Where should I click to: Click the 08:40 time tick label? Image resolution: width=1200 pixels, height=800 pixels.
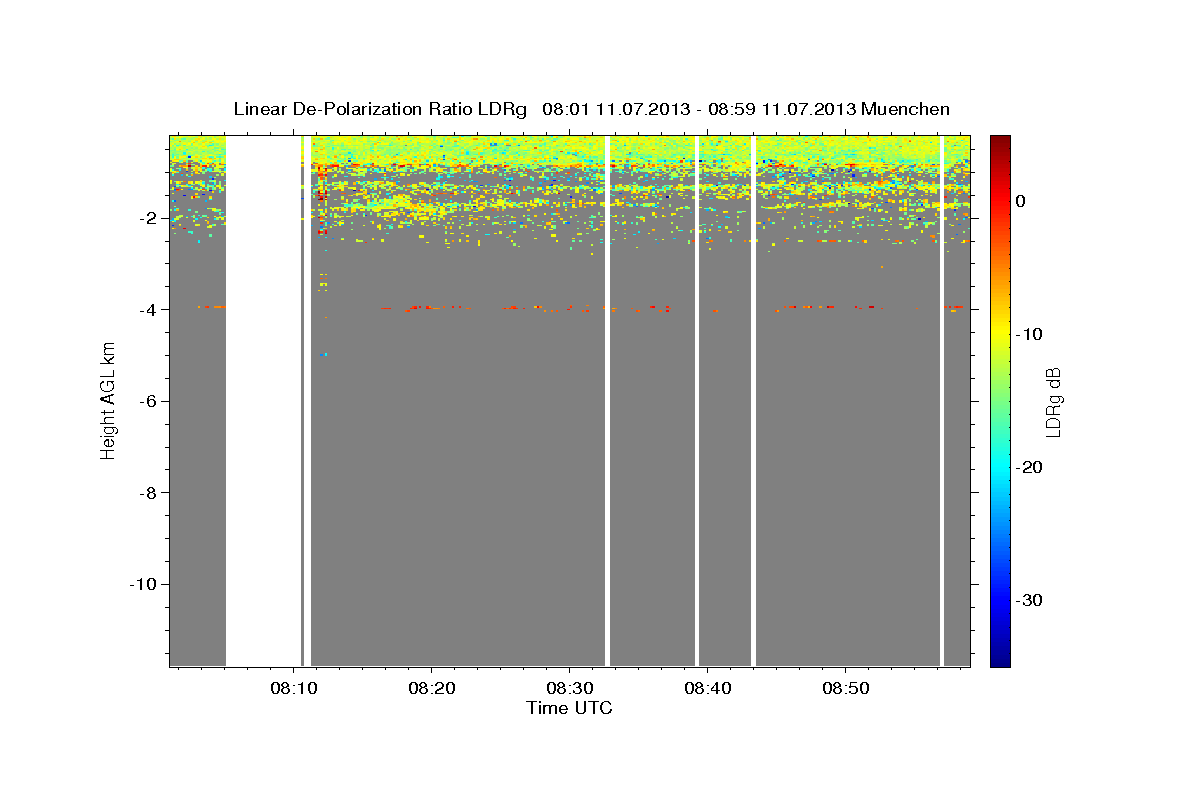pyautogui.click(x=708, y=688)
